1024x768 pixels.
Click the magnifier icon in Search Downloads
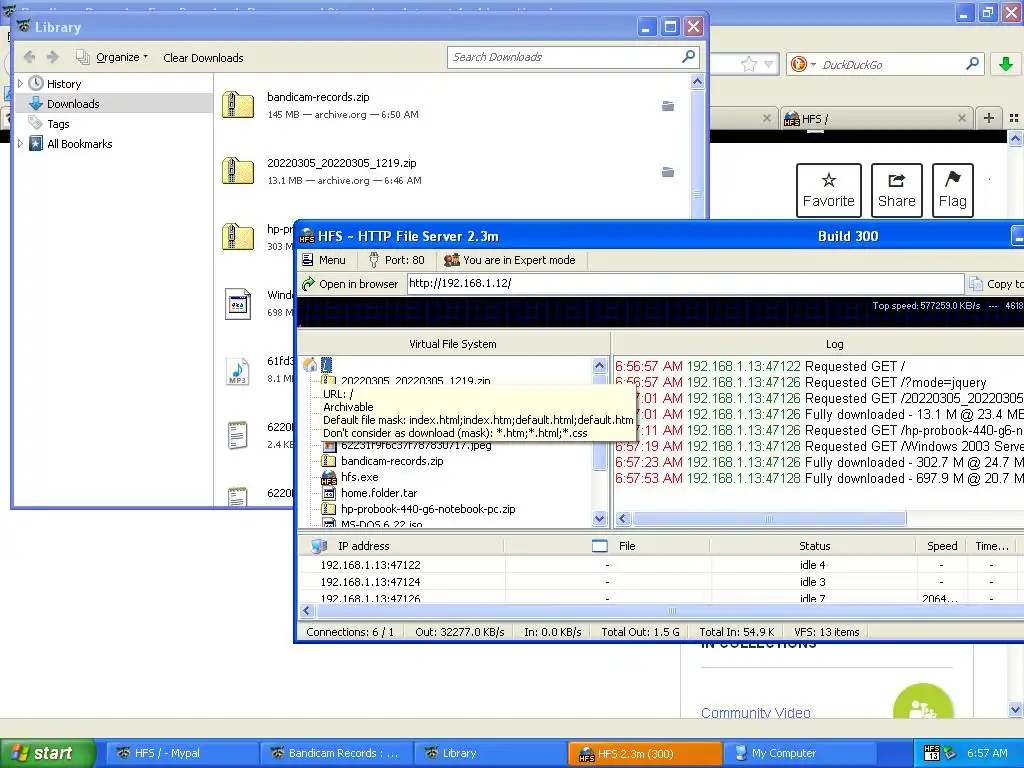(688, 57)
